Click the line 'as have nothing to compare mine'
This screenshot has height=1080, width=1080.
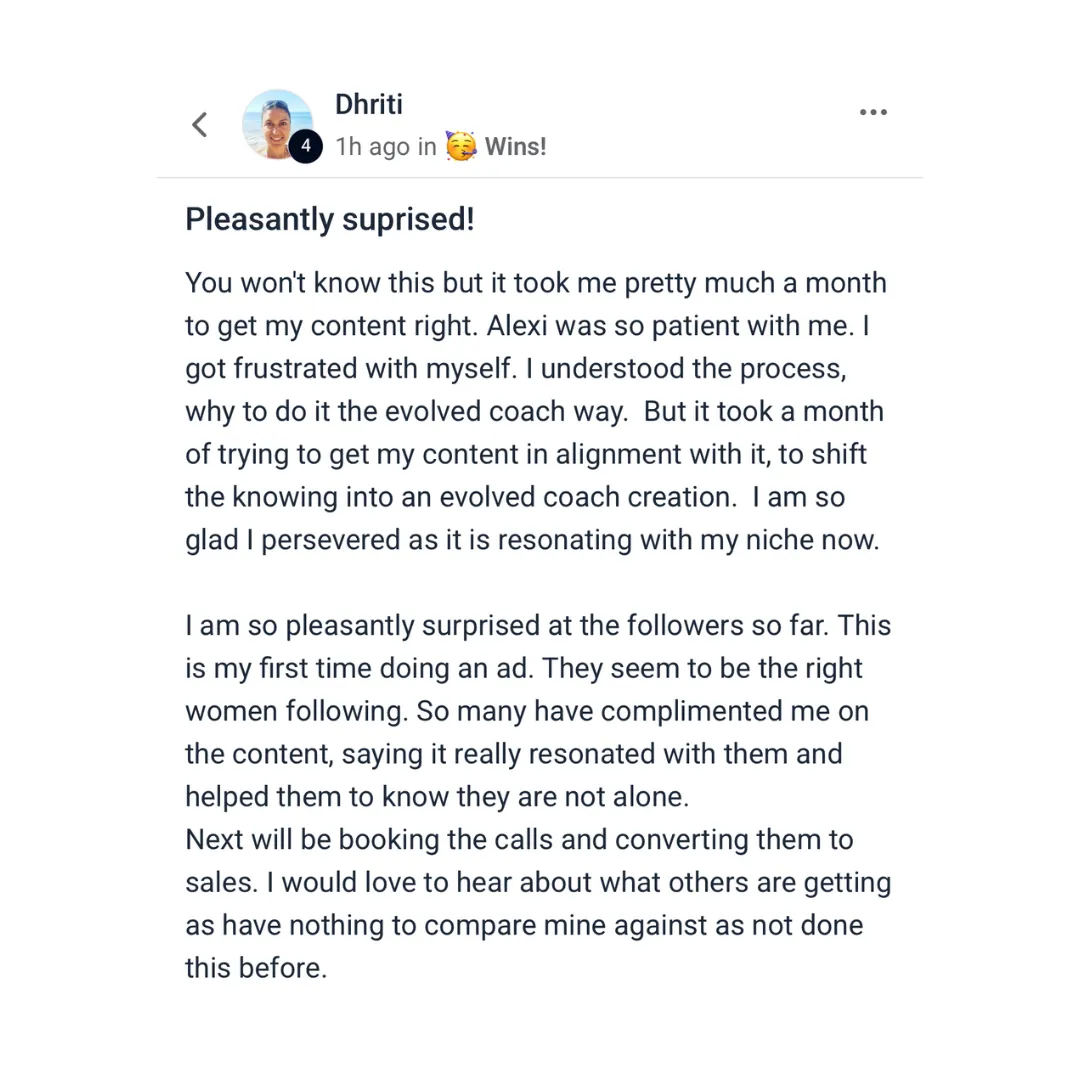point(524,926)
